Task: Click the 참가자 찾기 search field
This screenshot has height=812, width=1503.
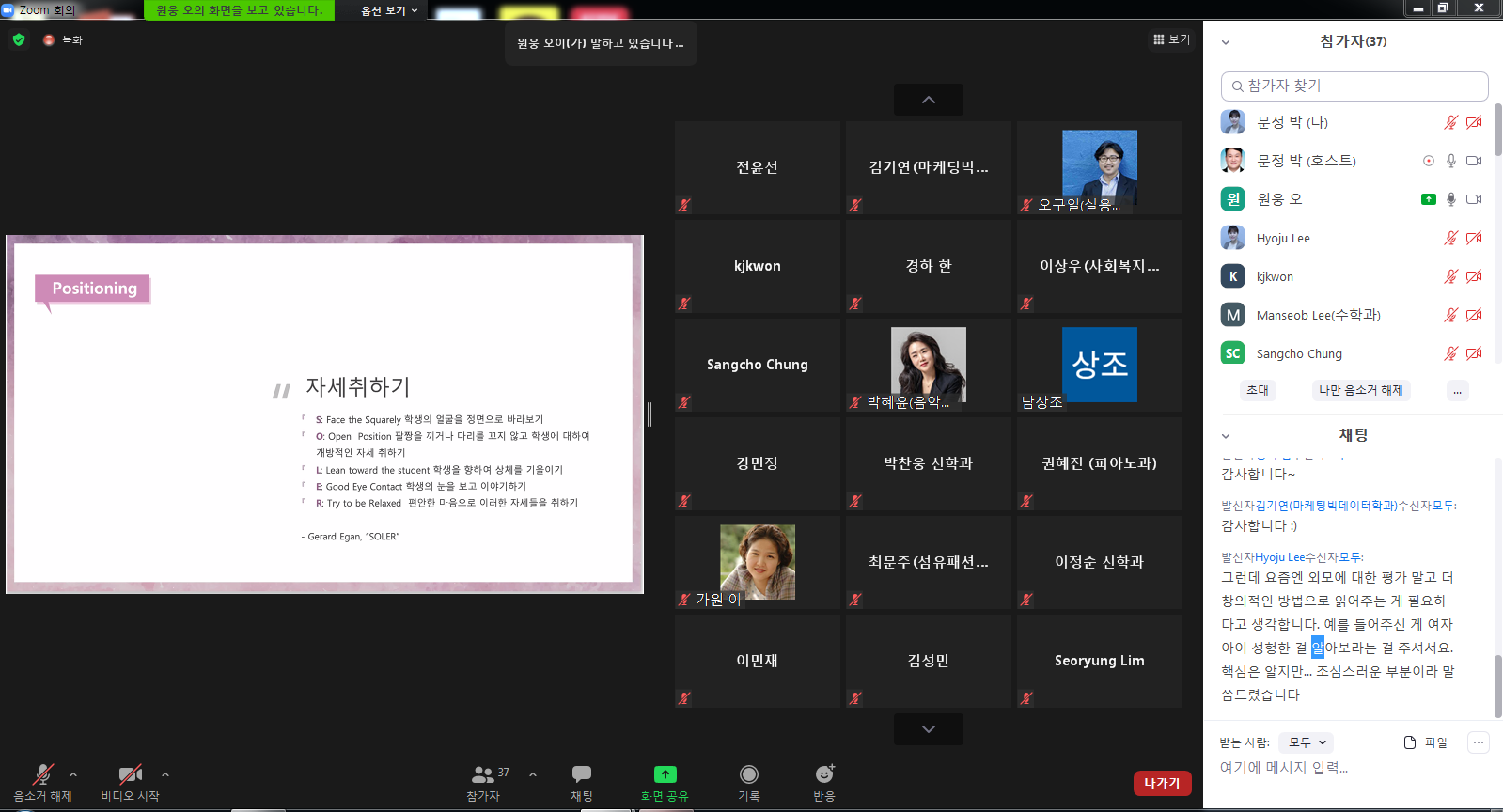Action: click(1354, 86)
